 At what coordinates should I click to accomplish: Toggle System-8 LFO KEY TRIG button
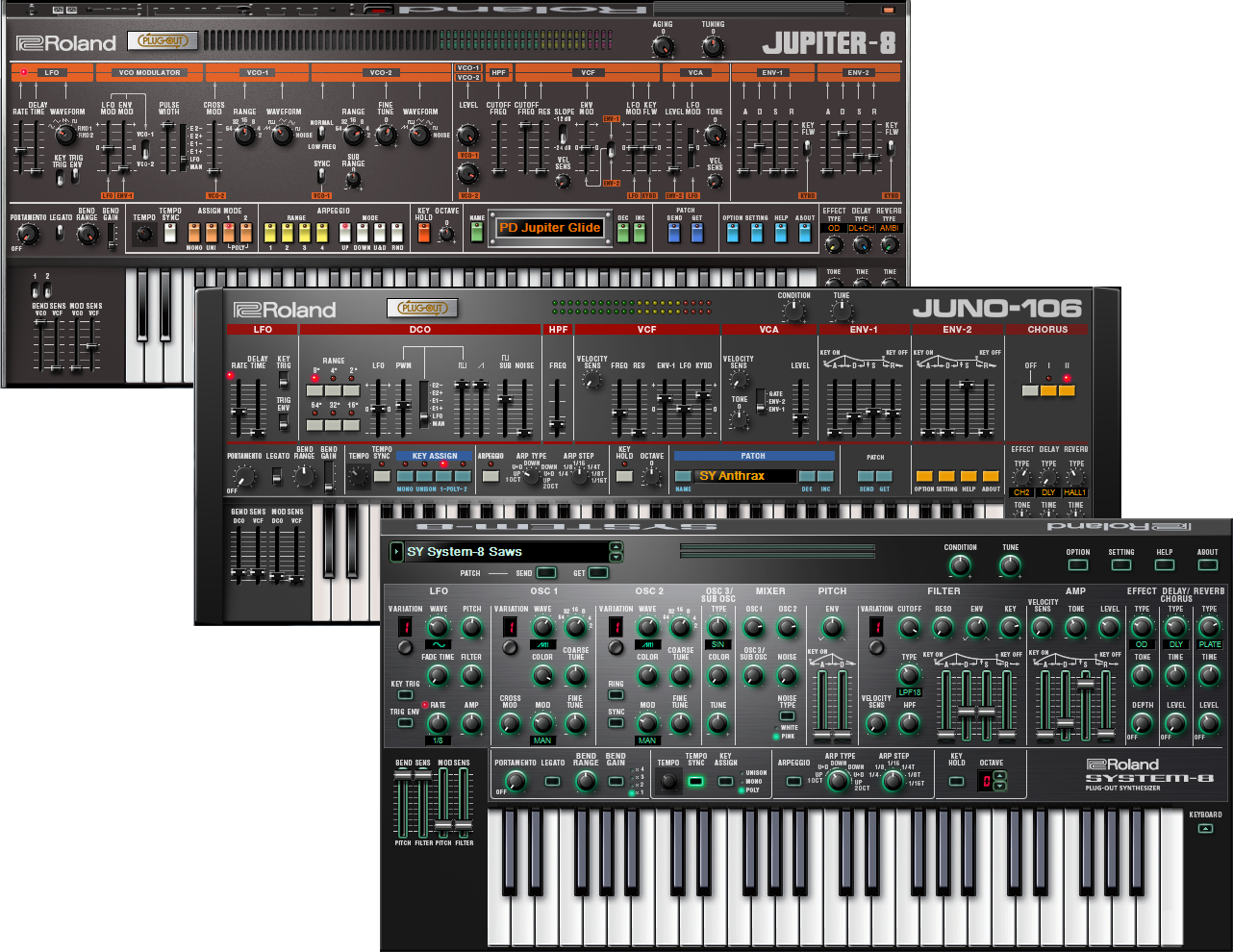(405, 694)
